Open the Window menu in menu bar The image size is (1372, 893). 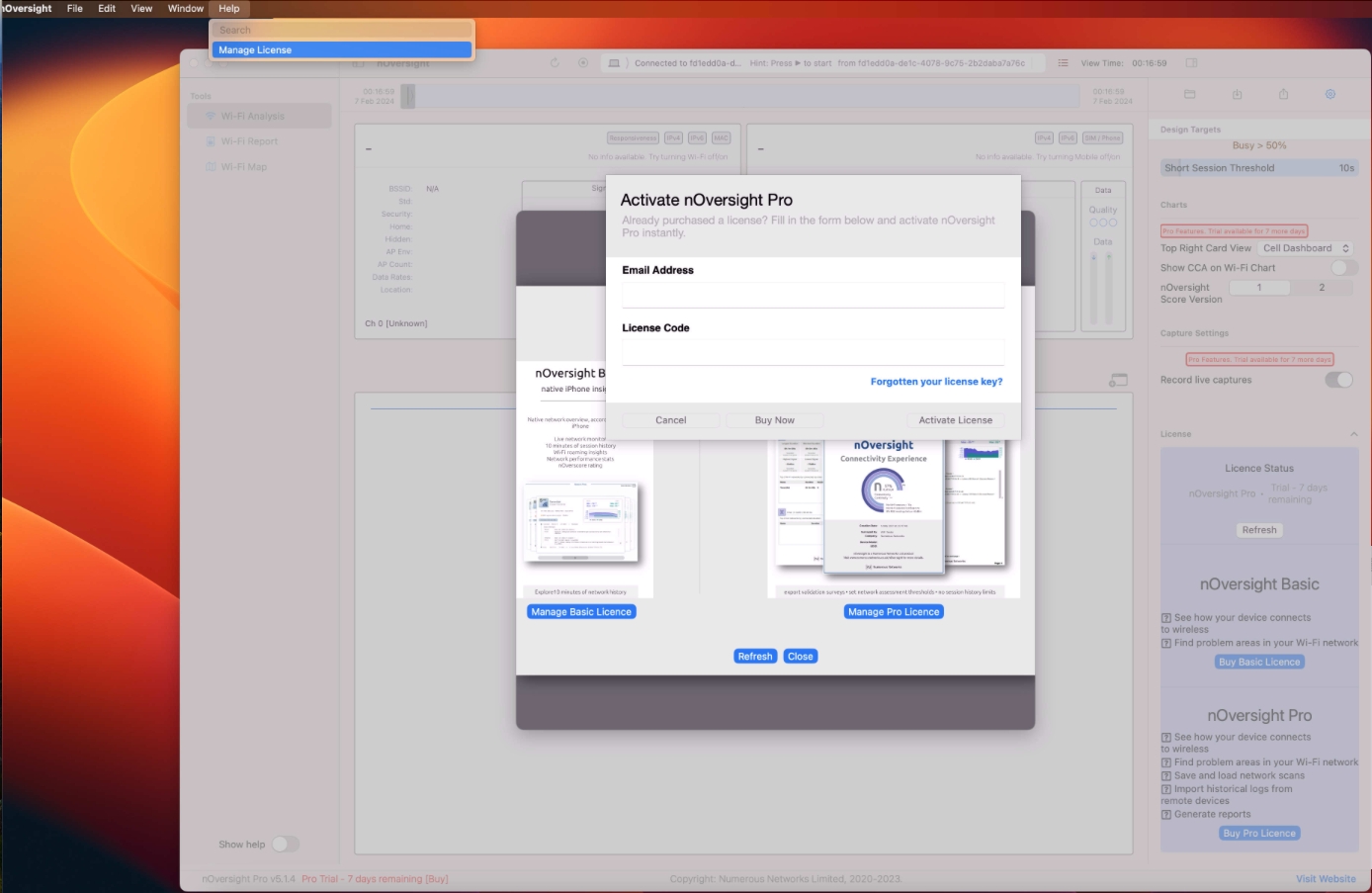(x=185, y=8)
